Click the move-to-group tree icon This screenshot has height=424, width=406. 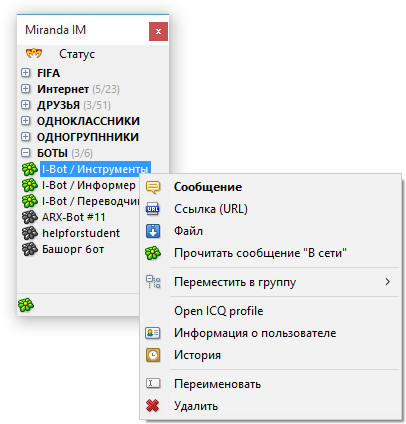[153, 282]
